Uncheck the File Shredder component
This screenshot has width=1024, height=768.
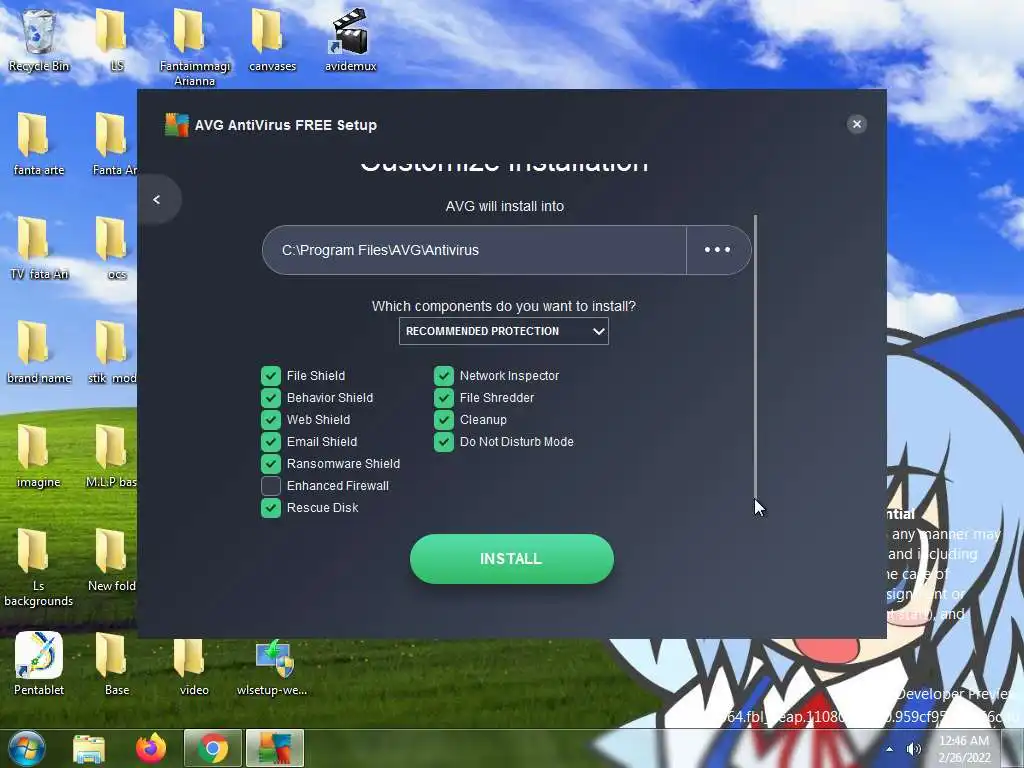coord(444,398)
